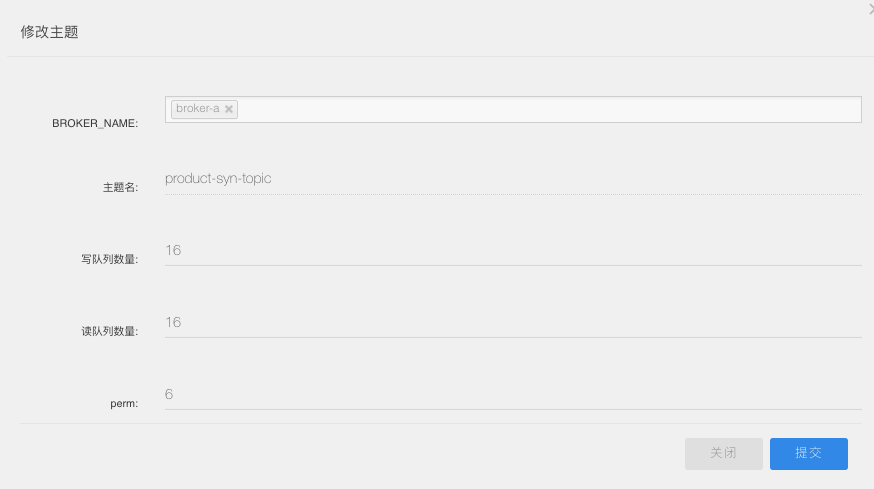Click the dialog header area beside 修改主题
874x489 pixels.
click(446, 32)
